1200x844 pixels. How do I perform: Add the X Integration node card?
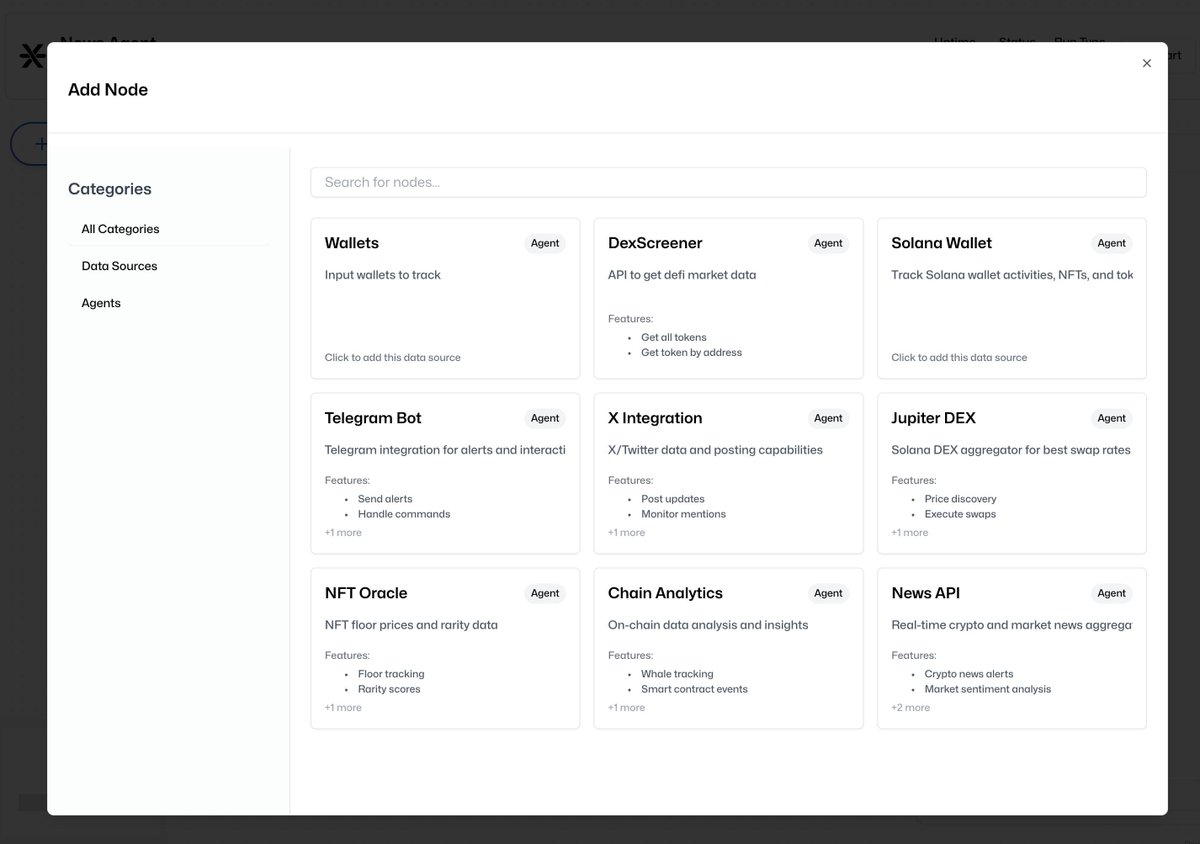[x=728, y=473]
